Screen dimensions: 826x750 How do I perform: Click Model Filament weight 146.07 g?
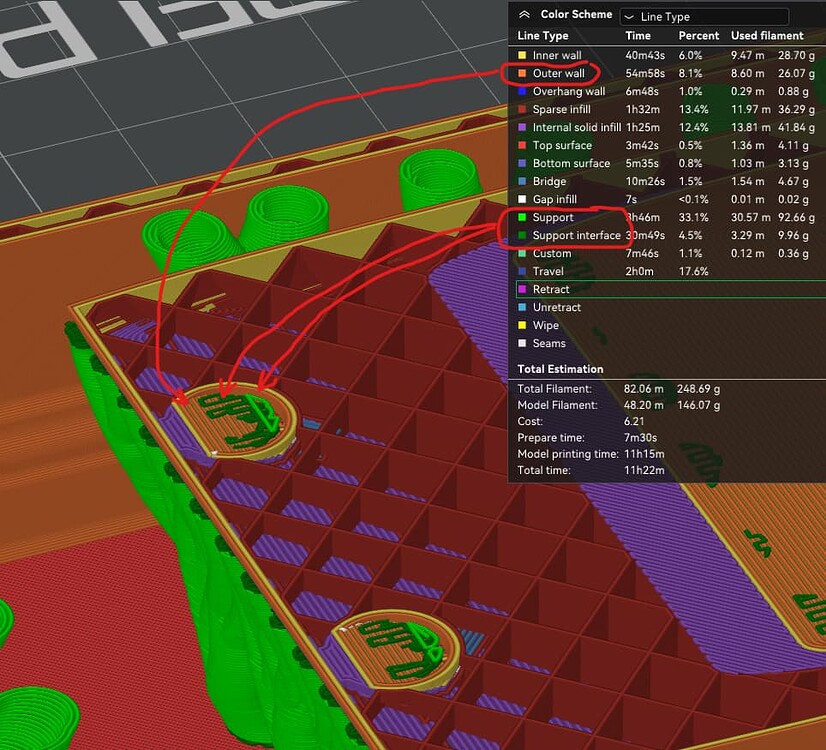(699, 406)
